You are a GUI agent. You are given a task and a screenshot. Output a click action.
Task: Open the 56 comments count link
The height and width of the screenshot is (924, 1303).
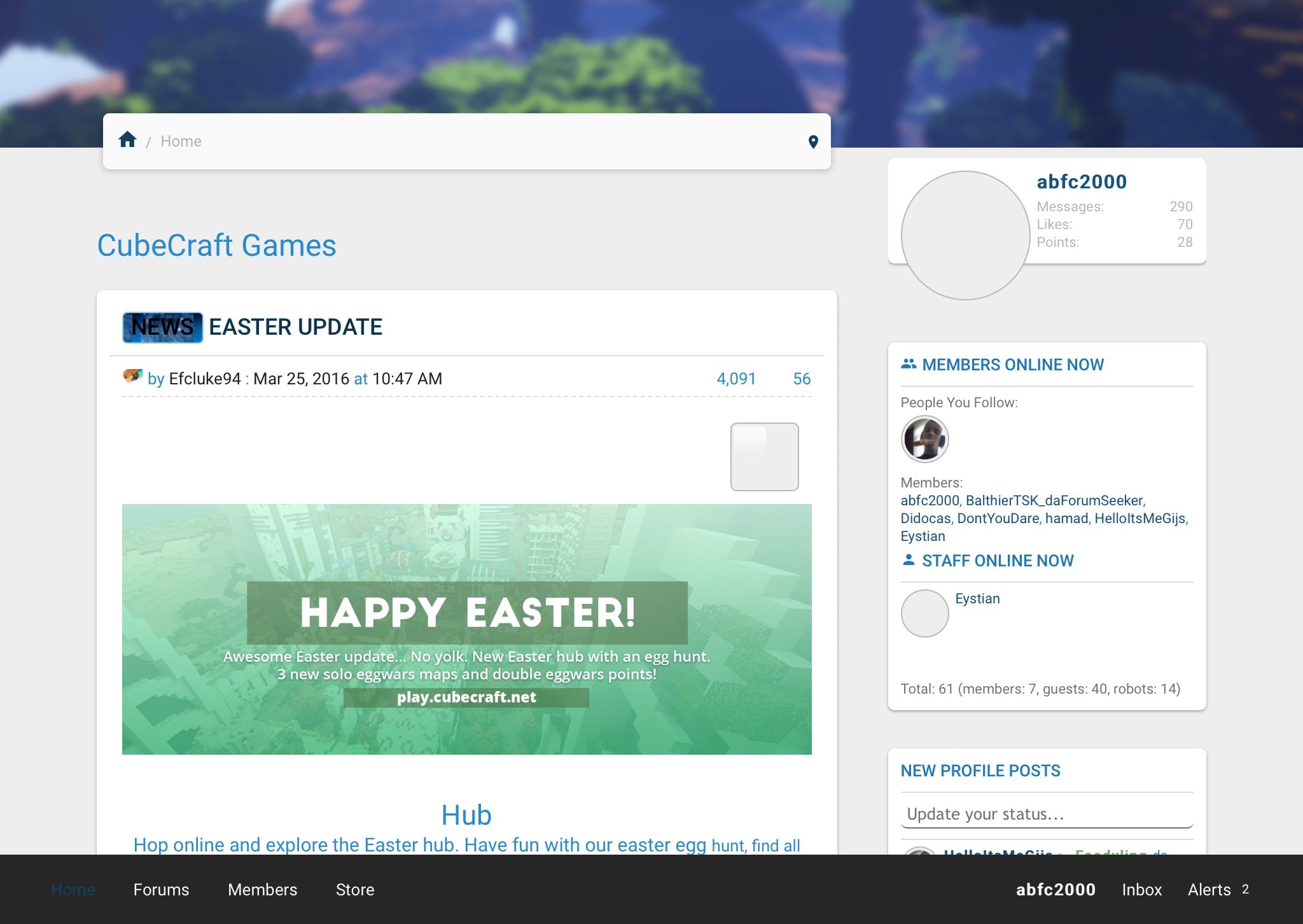pos(802,379)
